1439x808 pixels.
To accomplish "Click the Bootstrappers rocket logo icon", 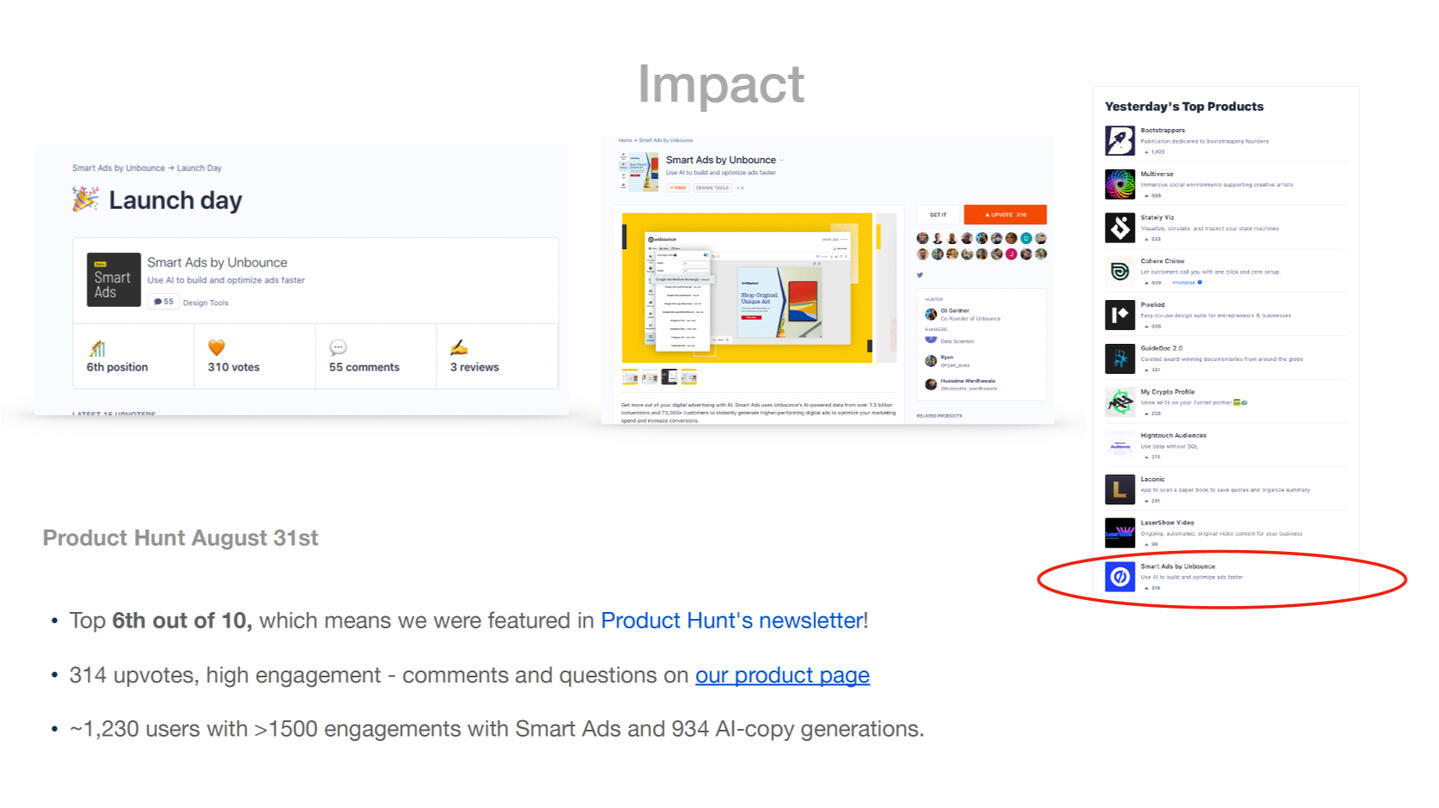I will [1119, 141].
